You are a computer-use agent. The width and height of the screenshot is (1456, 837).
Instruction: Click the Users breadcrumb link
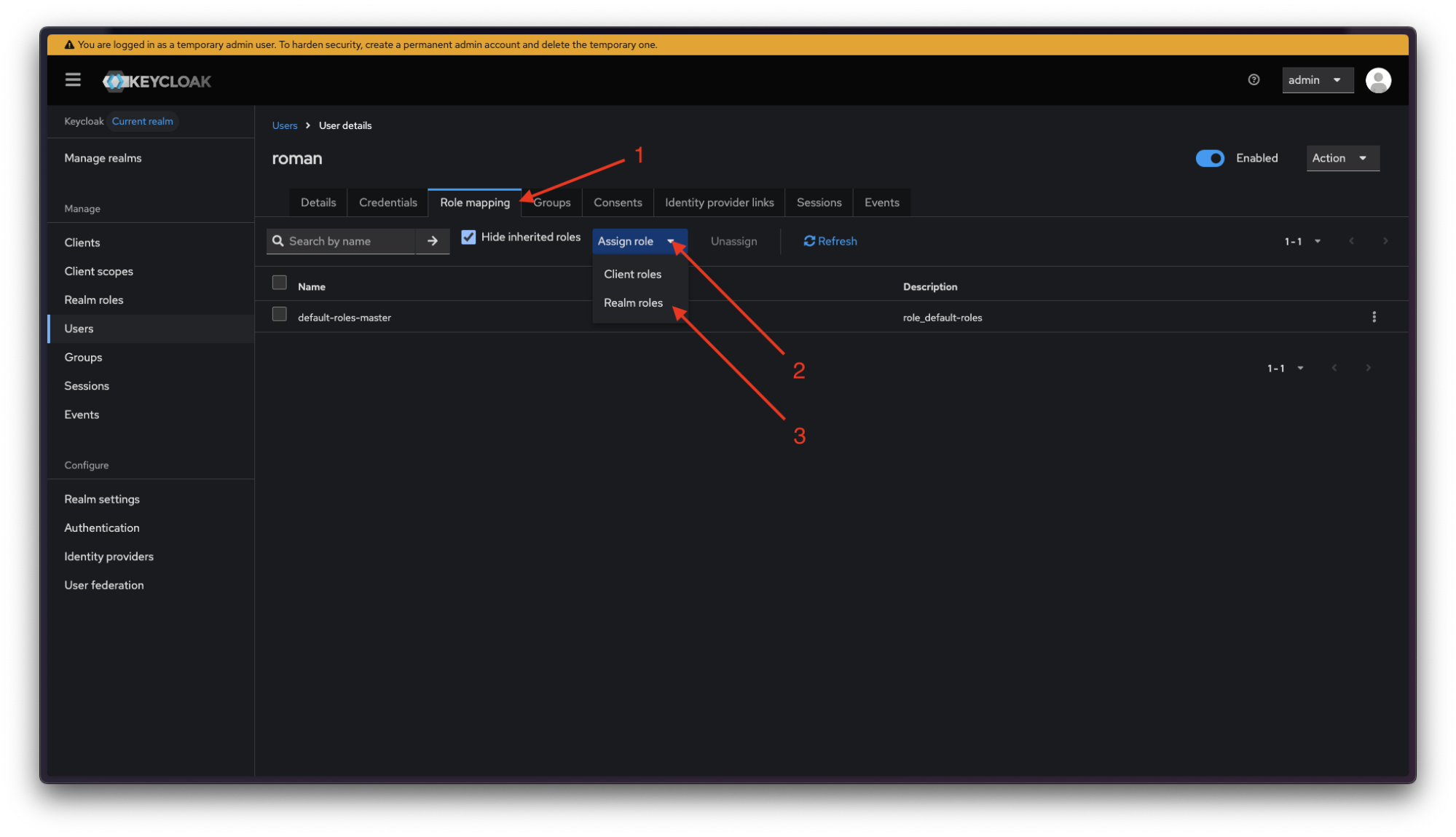[285, 125]
